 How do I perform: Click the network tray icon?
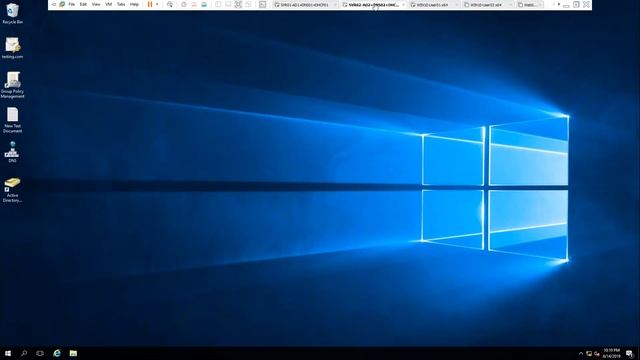tap(589, 353)
